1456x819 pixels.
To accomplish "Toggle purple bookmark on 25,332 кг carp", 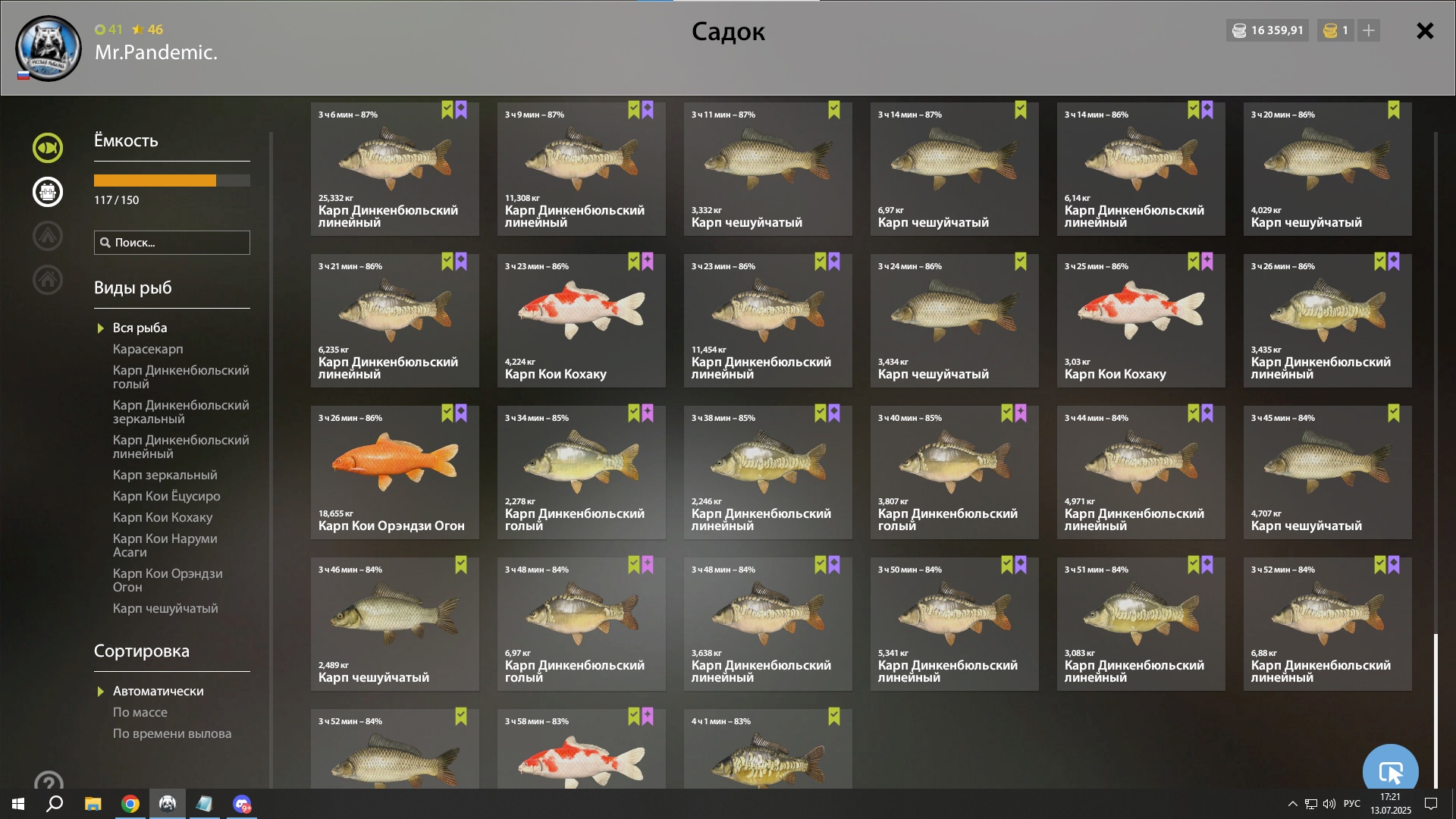I will [x=461, y=111].
